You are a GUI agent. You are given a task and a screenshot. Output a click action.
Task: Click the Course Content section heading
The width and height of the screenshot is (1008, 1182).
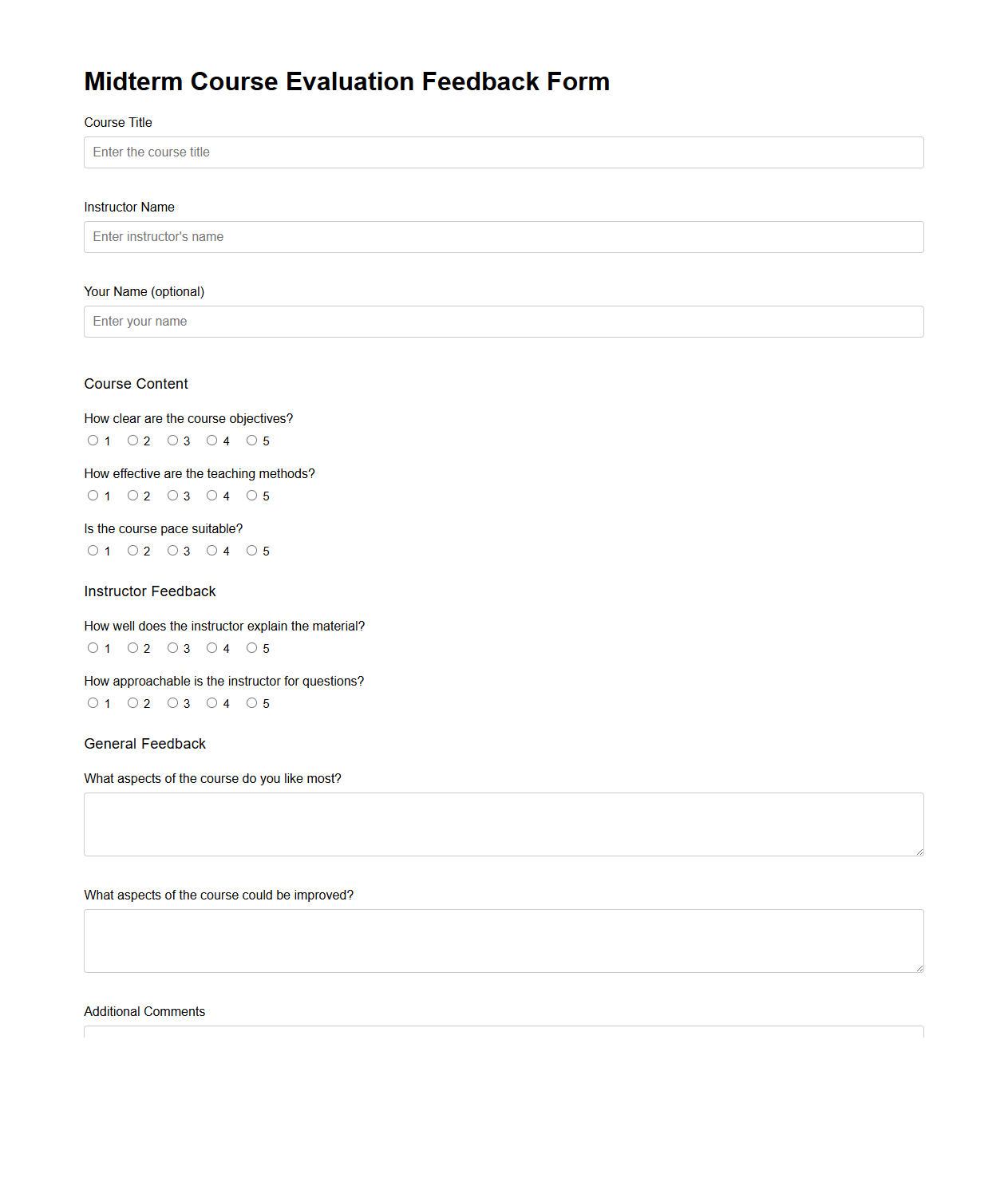coord(136,384)
